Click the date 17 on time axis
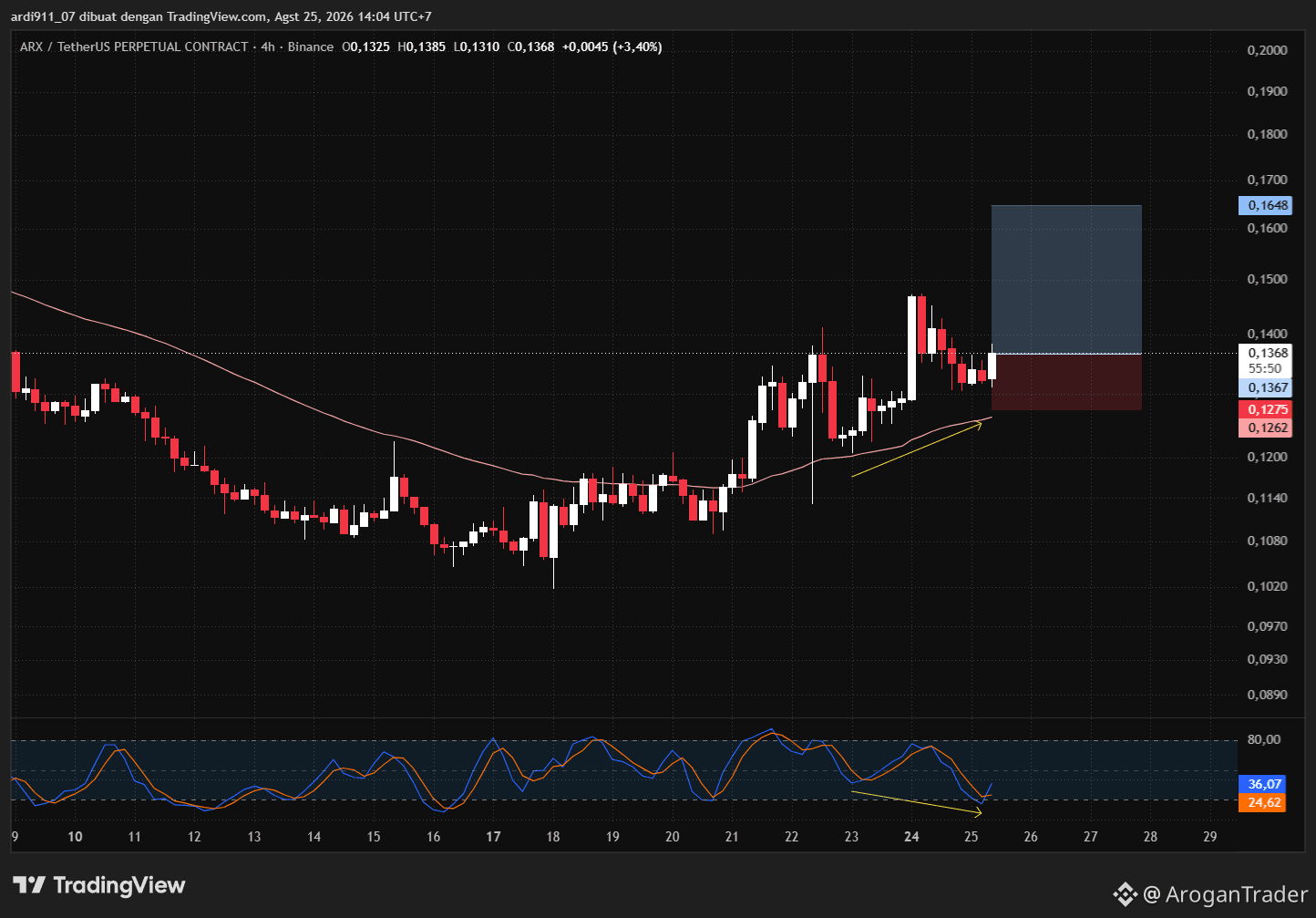This screenshot has height=918, width=1316. (x=493, y=837)
